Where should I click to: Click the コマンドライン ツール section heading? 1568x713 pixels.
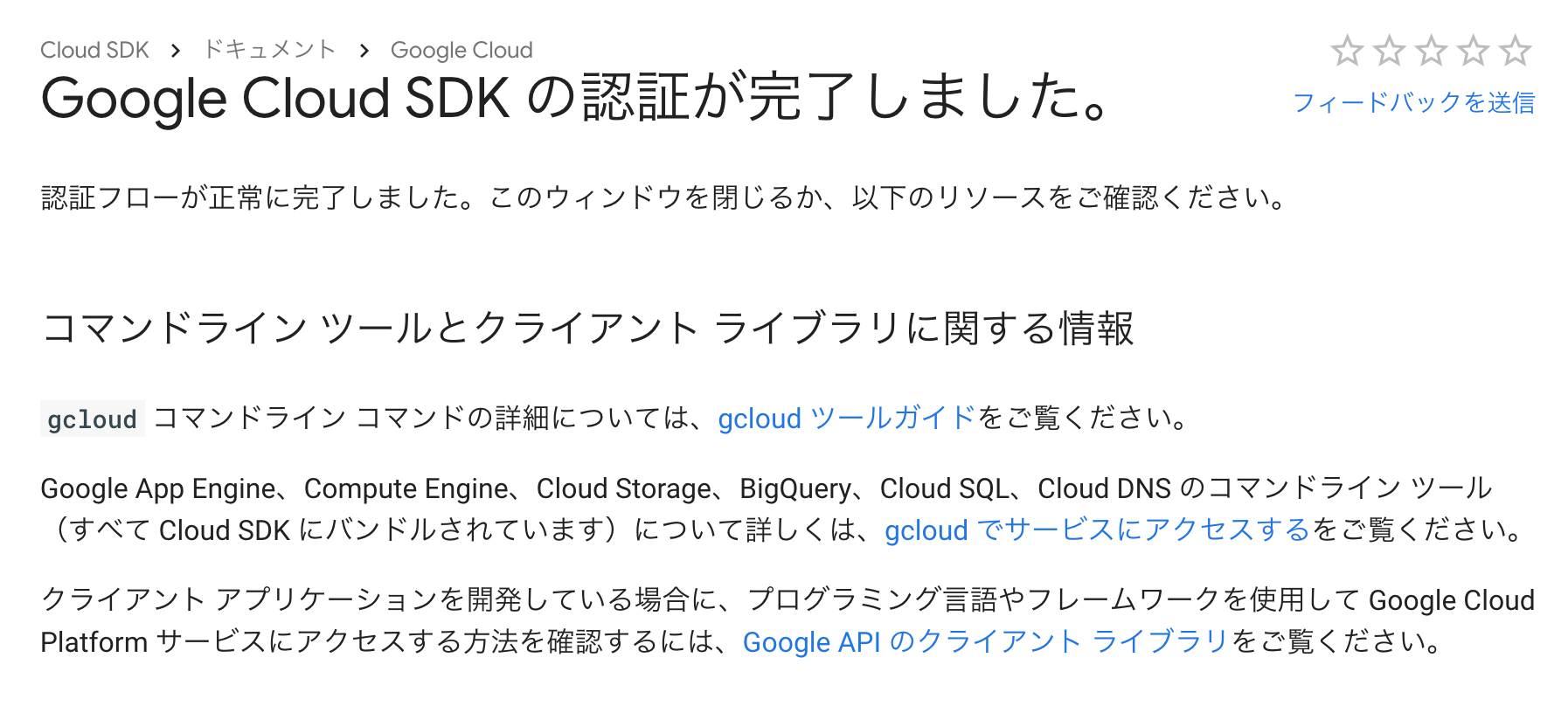click(x=587, y=329)
